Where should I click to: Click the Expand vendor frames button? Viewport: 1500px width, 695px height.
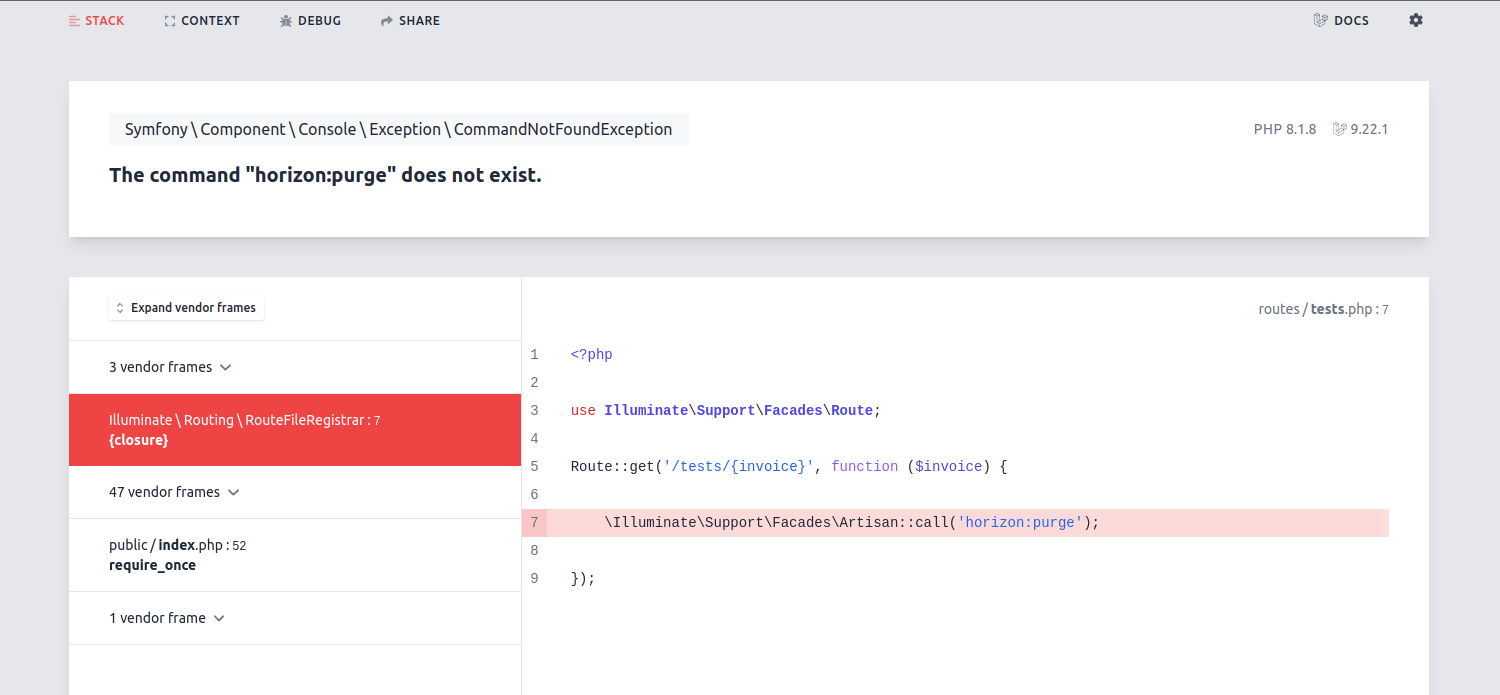[186, 308]
